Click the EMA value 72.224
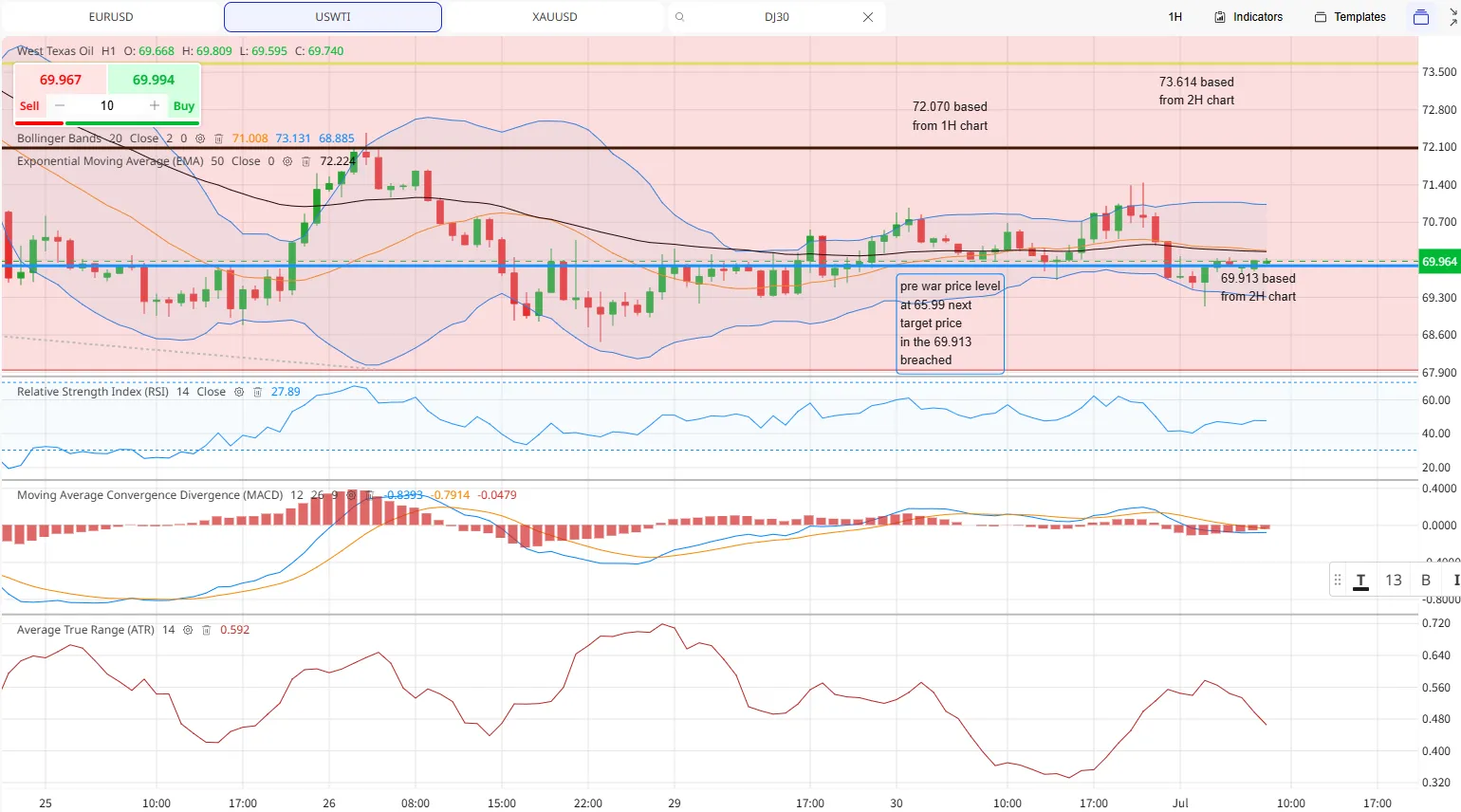This screenshot has height=812, width=1461. tap(338, 161)
